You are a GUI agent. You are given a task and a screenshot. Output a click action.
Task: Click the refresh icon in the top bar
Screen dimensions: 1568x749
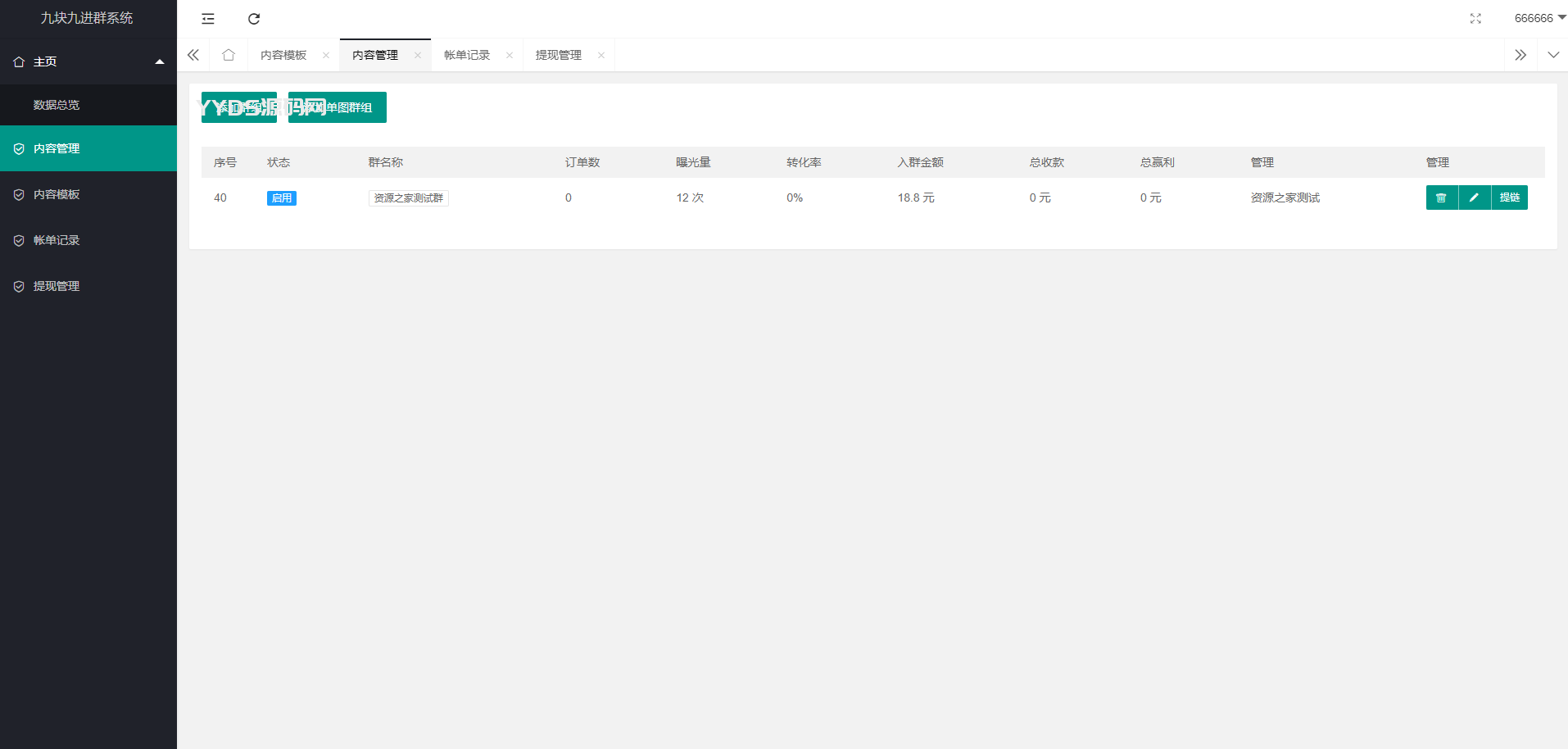[x=254, y=19]
